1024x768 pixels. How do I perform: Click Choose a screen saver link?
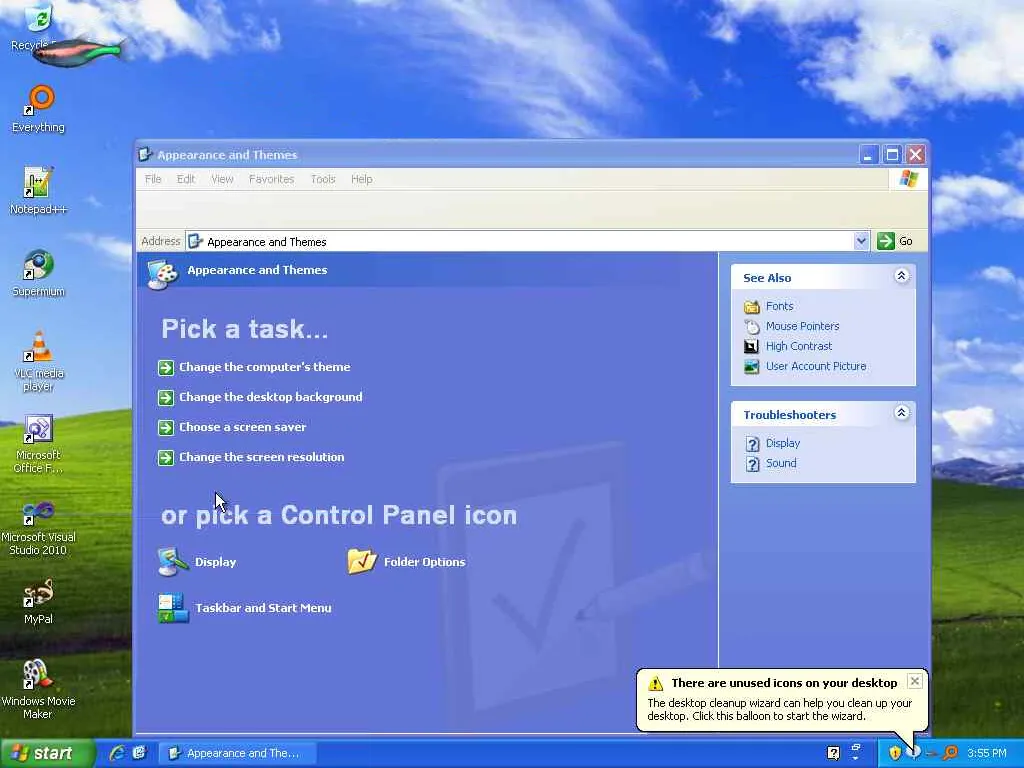242,427
